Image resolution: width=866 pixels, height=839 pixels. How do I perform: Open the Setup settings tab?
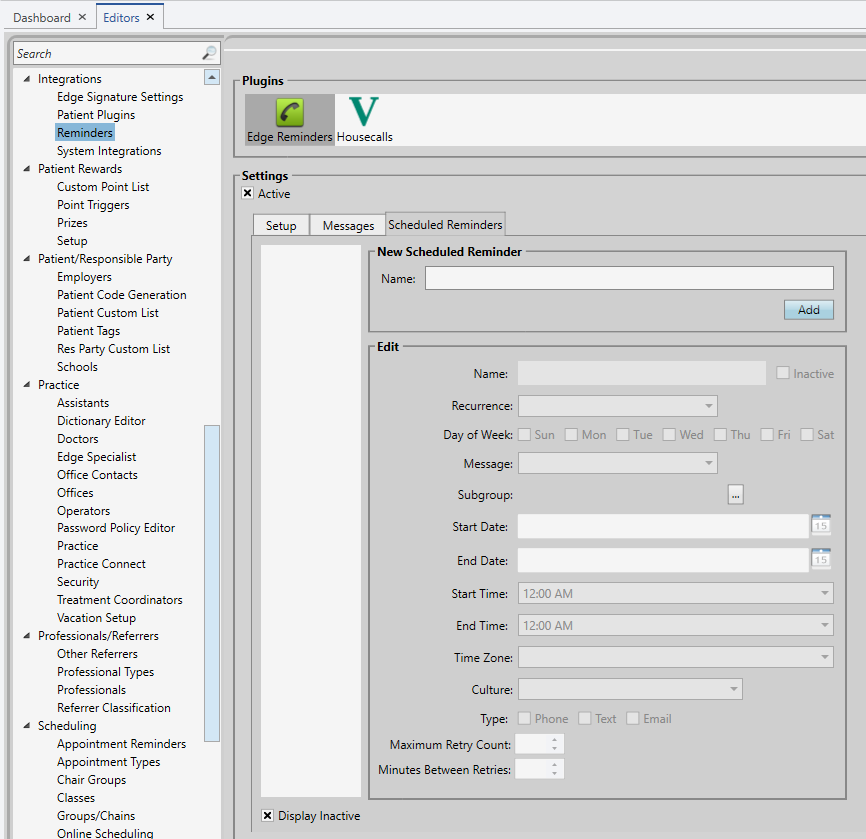coord(281,225)
